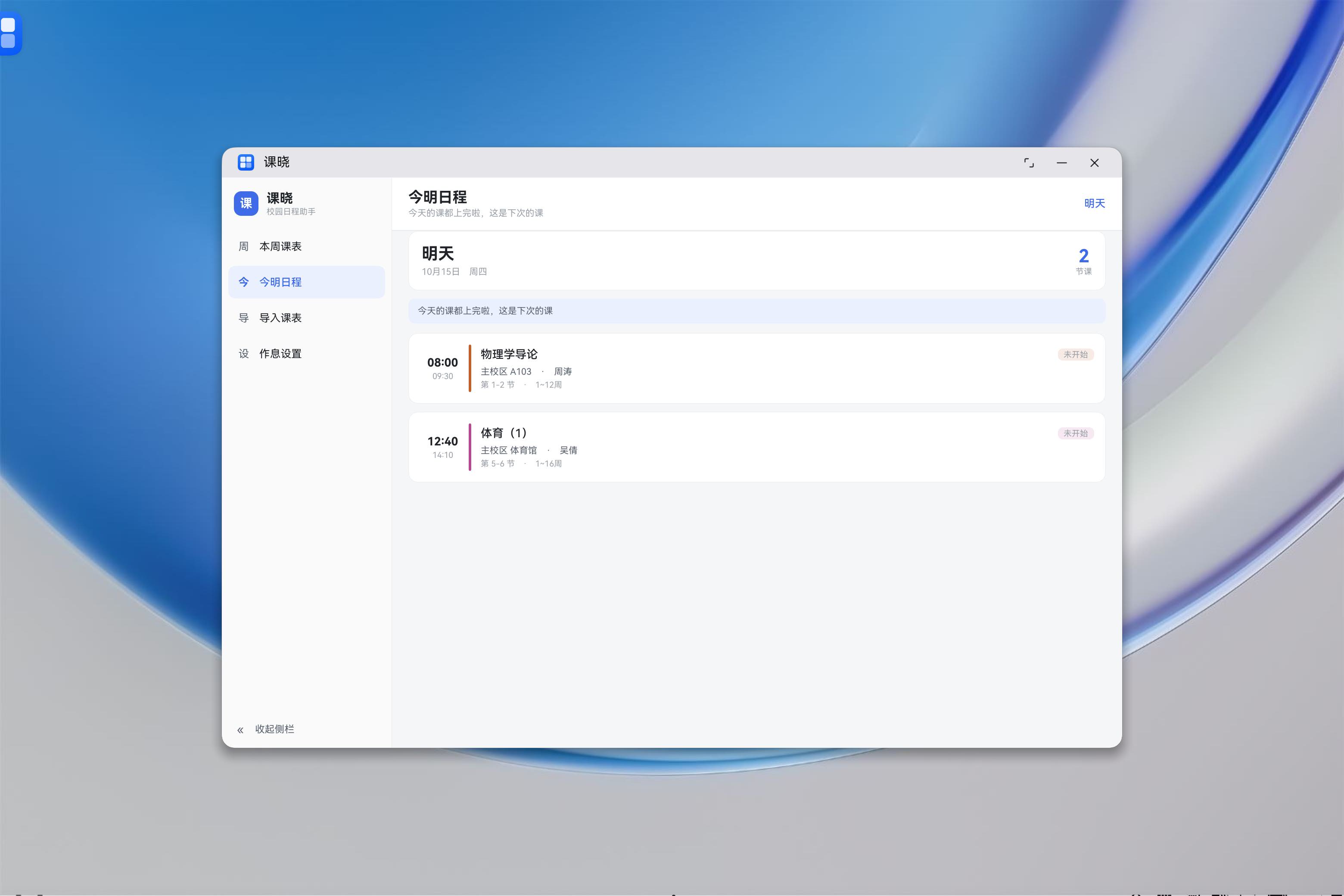1344x896 pixels.
Task: Click the 12:40 start time
Action: click(442, 441)
